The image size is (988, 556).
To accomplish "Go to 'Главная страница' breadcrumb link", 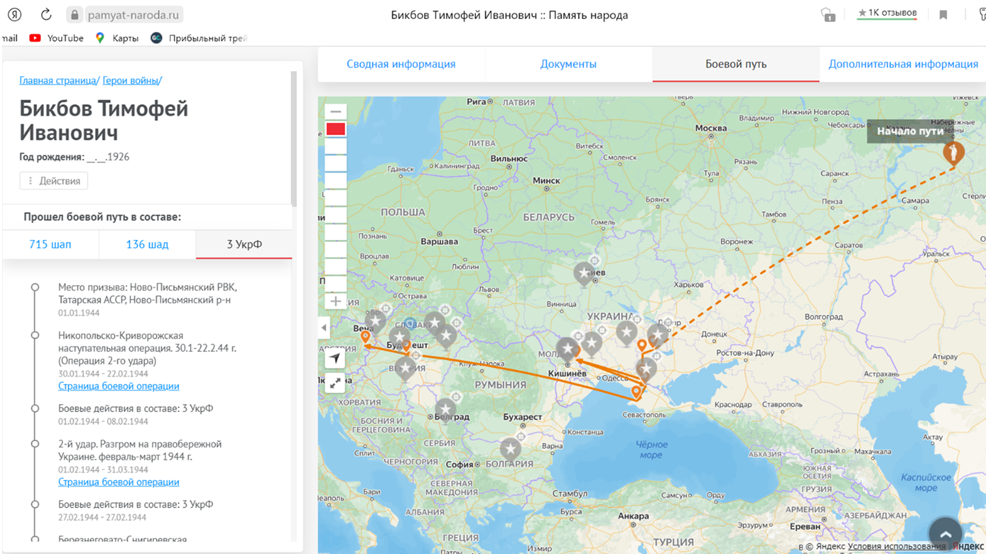I will pyautogui.click(x=57, y=80).
